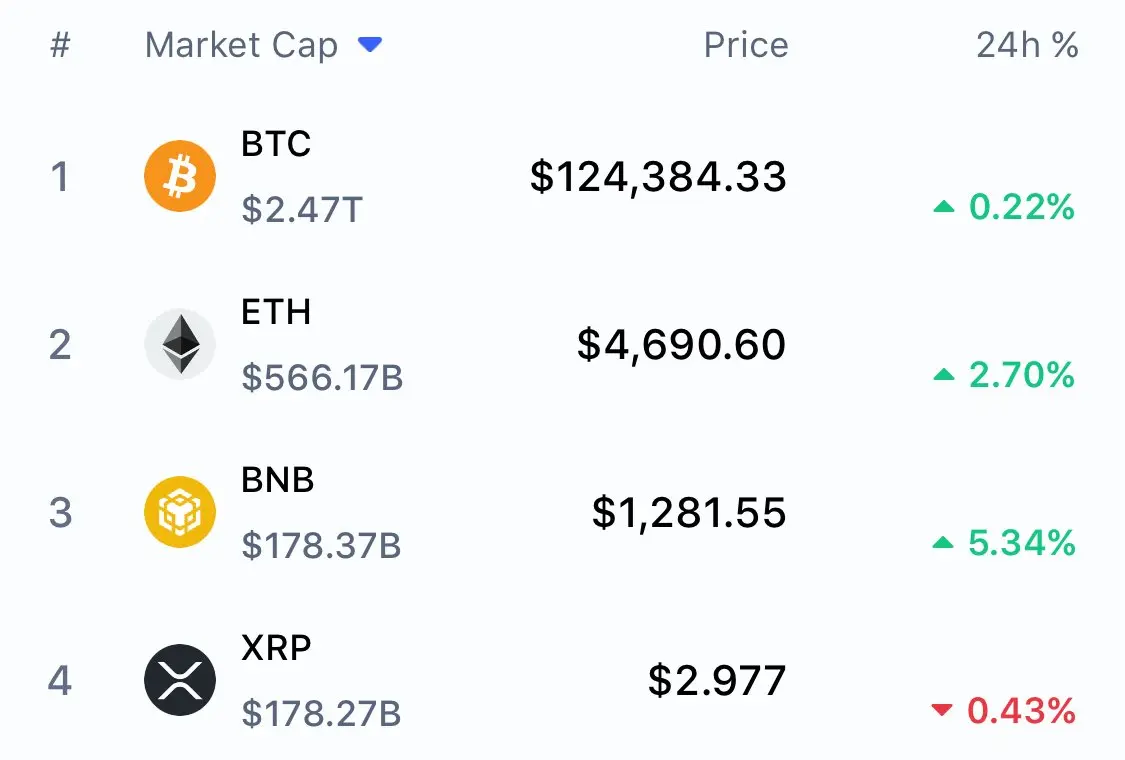Open the Bitcoin orange coin logo
This screenshot has width=1125, height=760.
(x=180, y=176)
